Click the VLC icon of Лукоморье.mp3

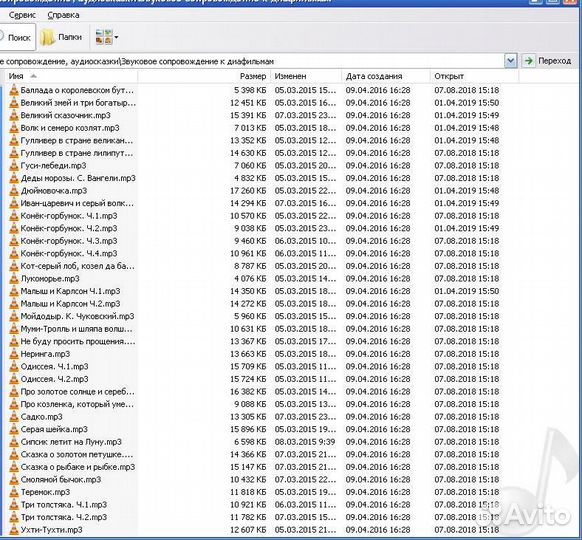point(14,279)
